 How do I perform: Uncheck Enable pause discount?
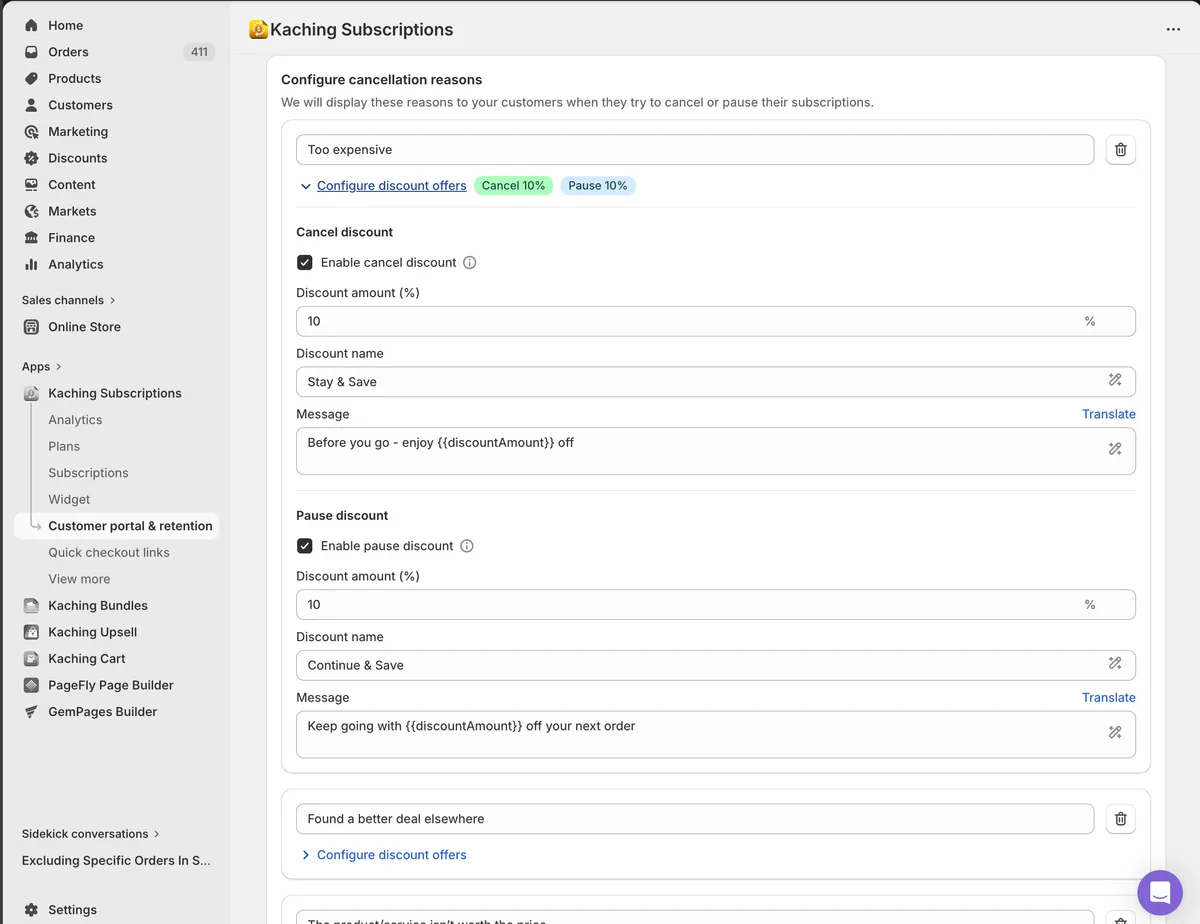click(x=305, y=546)
